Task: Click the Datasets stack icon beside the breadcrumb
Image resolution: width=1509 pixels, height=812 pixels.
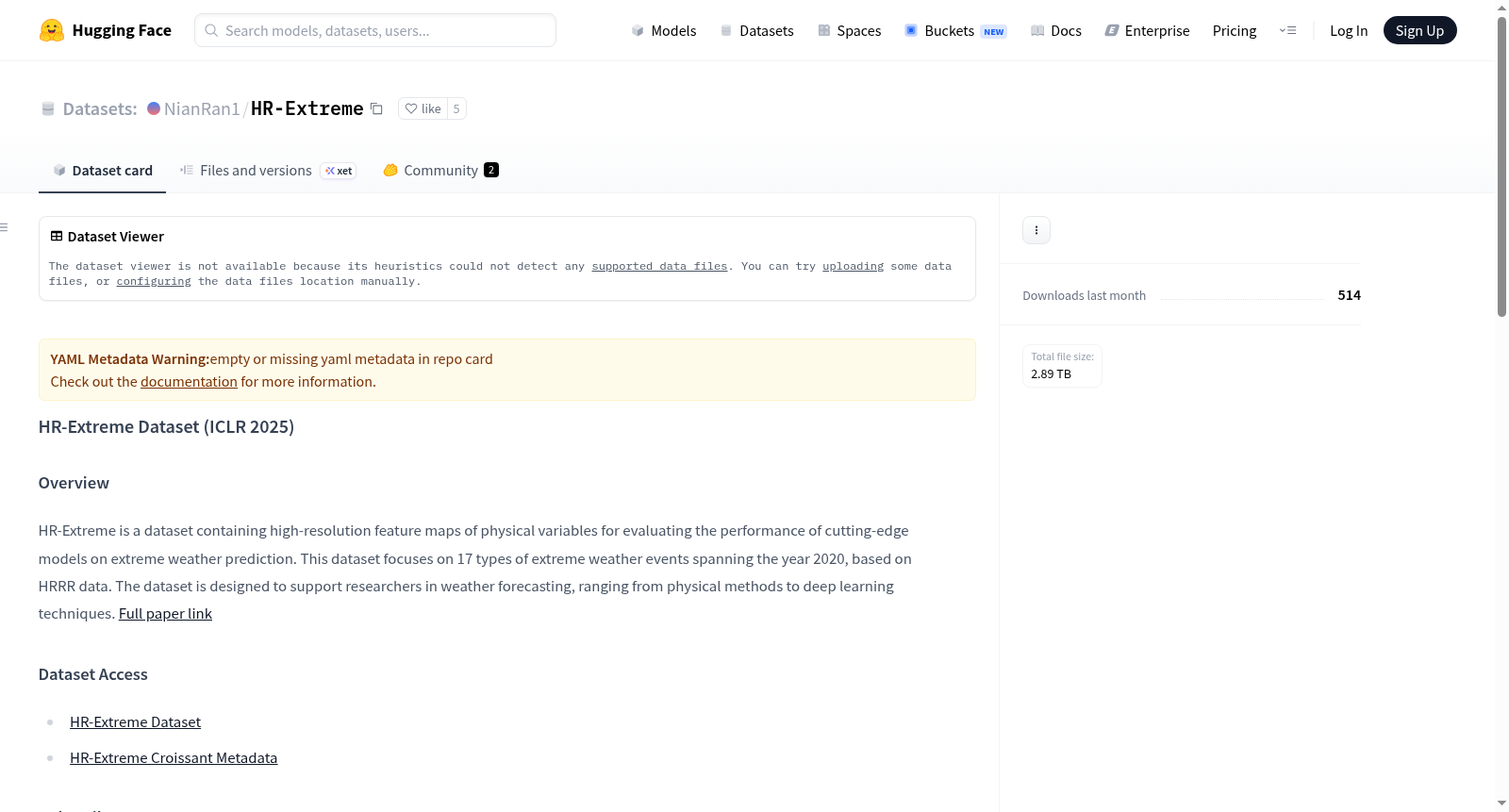Action: 48,109
